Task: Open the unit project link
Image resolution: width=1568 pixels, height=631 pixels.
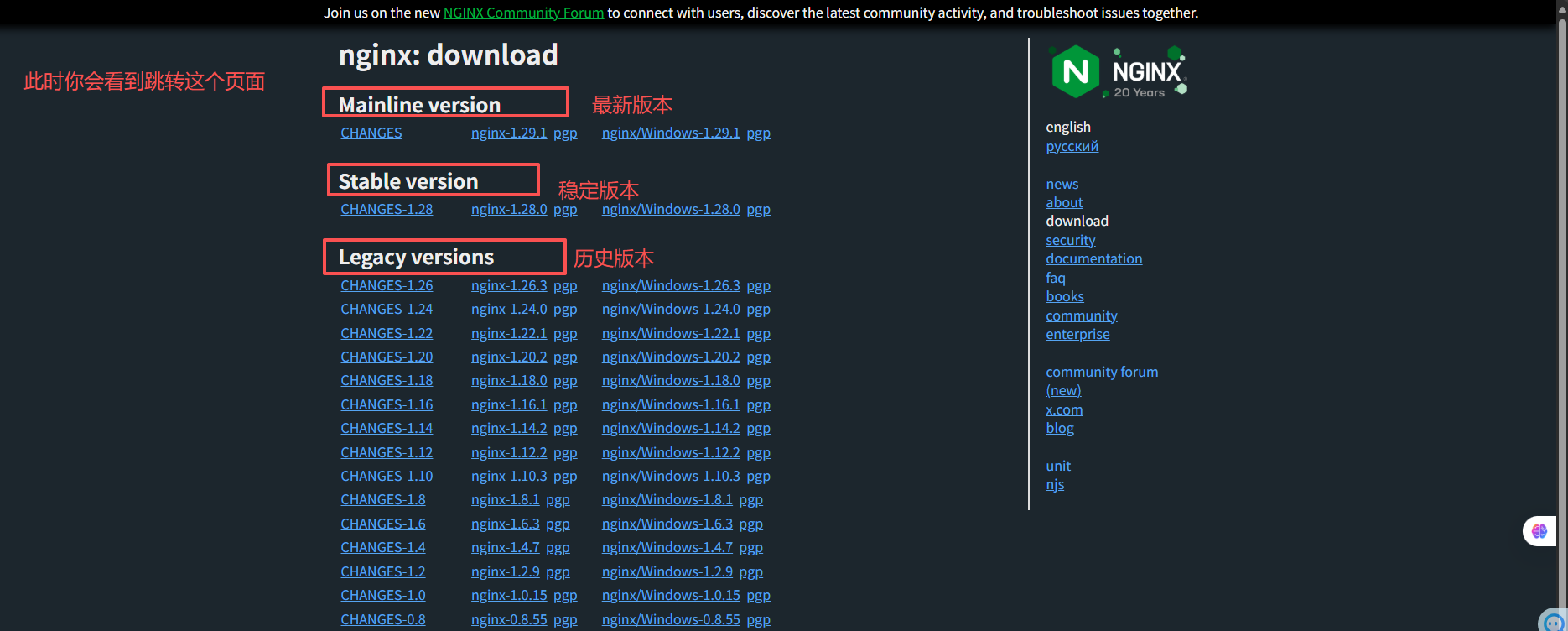Action: 1058,466
